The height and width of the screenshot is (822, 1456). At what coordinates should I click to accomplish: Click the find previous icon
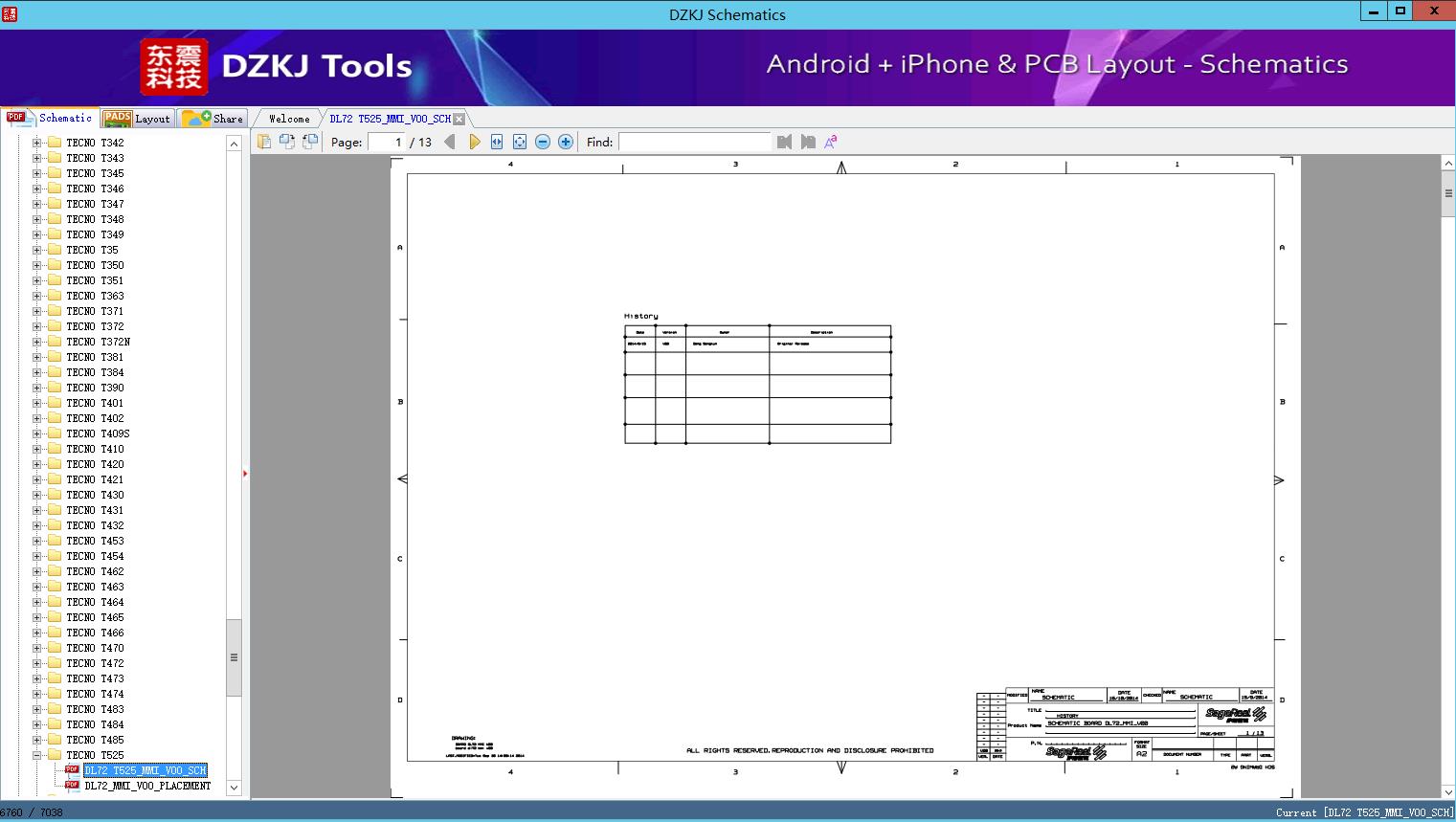click(784, 142)
